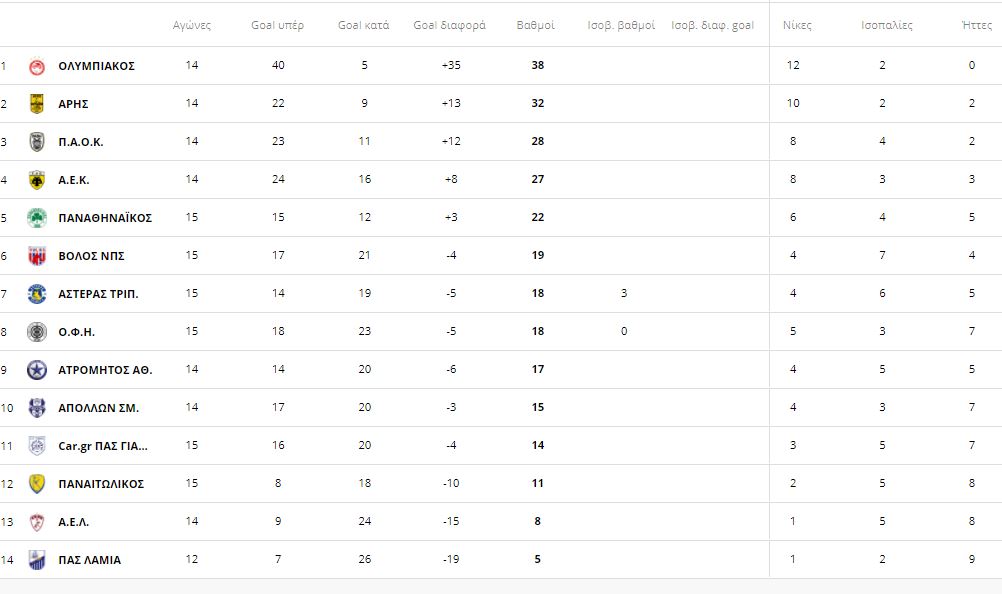This screenshot has height=594, width=1002.
Task: Open the Car.gr ΠΑΣ ΓΙΑ... team link
Action: [103, 446]
